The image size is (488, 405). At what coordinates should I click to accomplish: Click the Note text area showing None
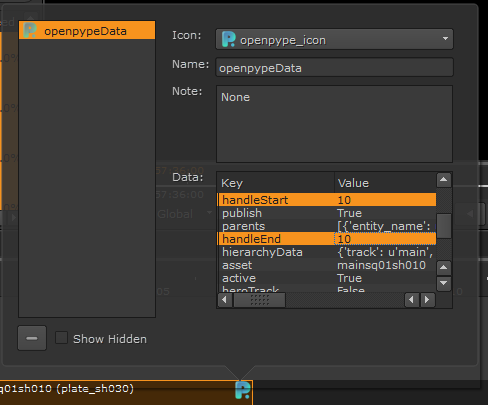coord(334,124)
